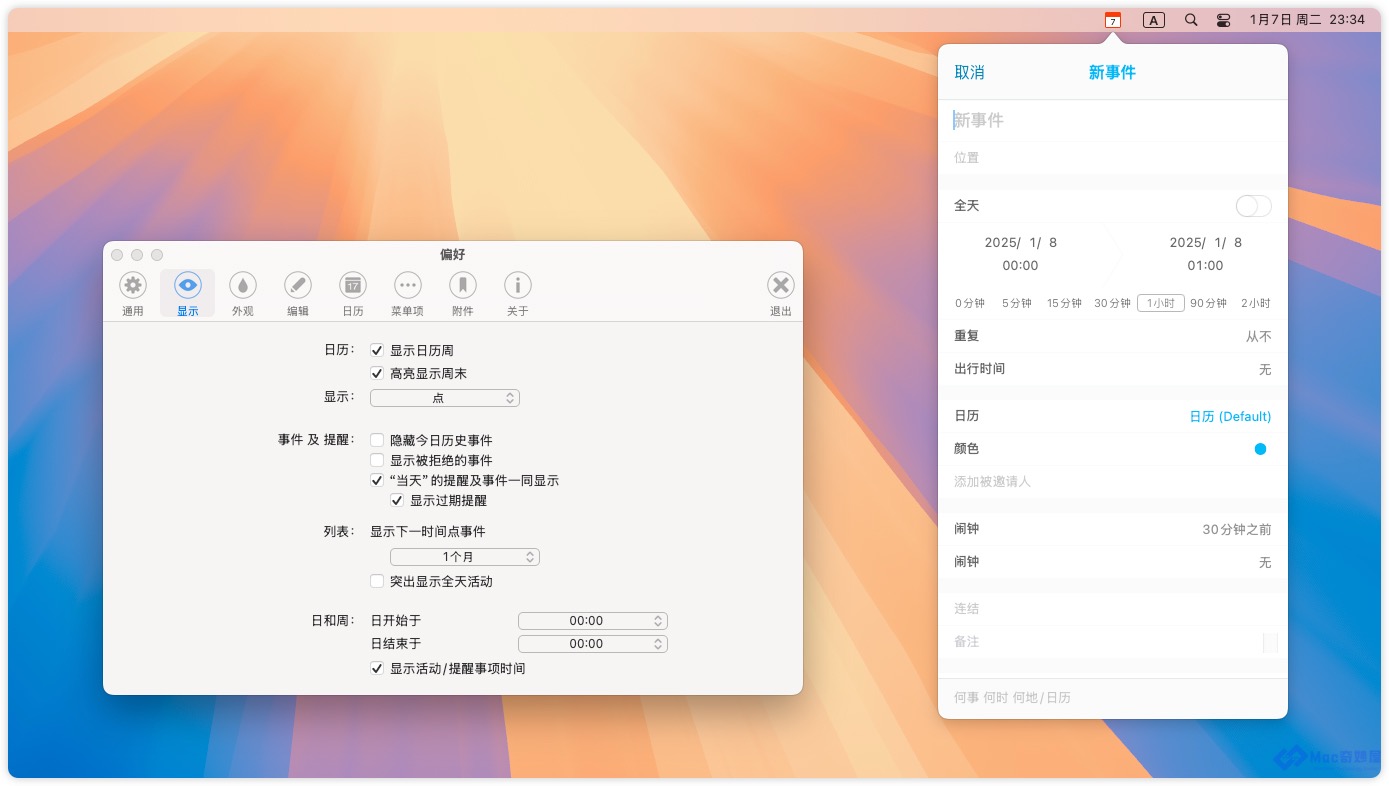Open the 通用 (General) preferences icon
Screen dimensions: 1389x786
[x=133, y=286]
